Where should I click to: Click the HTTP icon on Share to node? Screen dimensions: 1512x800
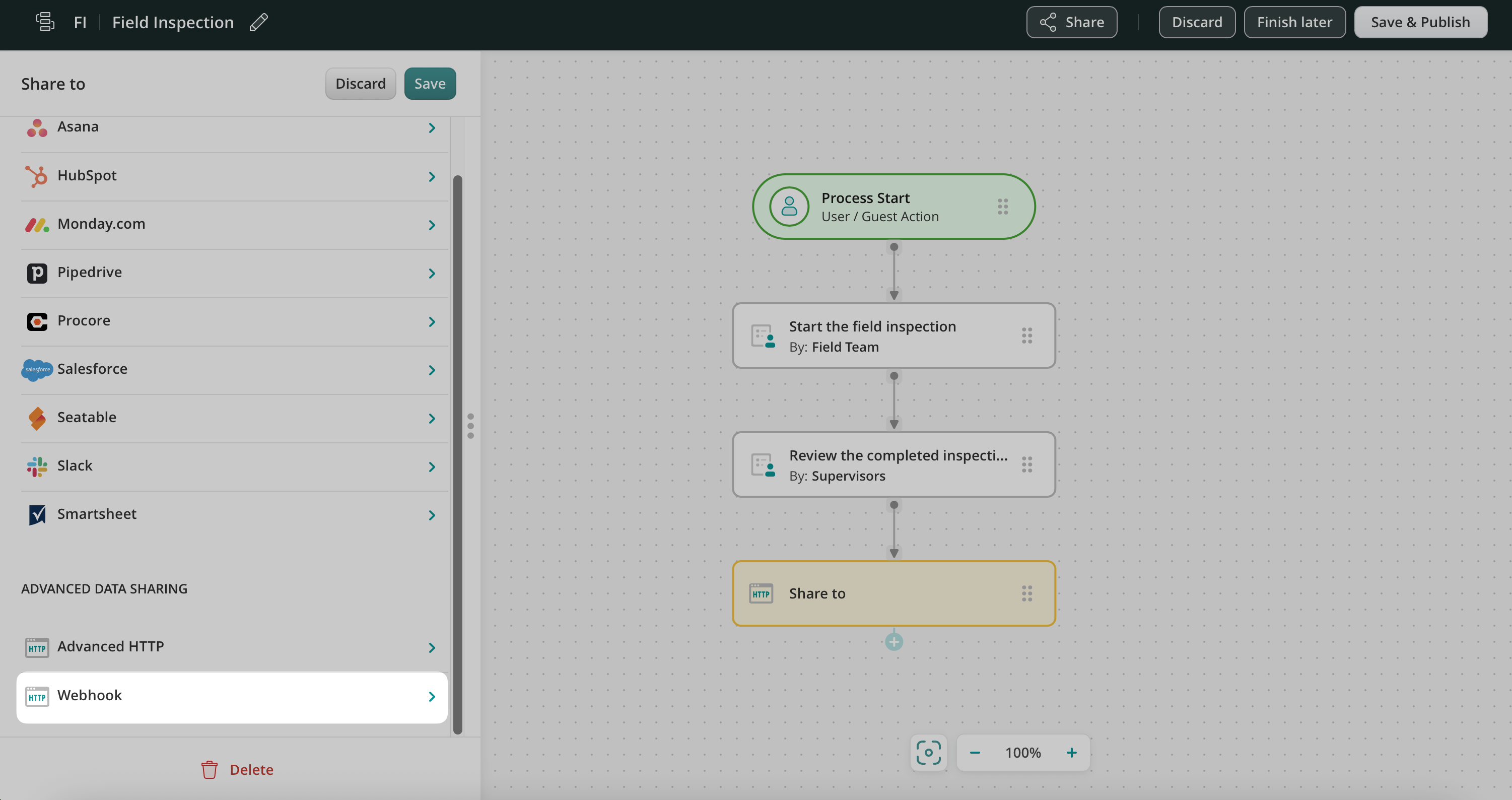[761, 593]
